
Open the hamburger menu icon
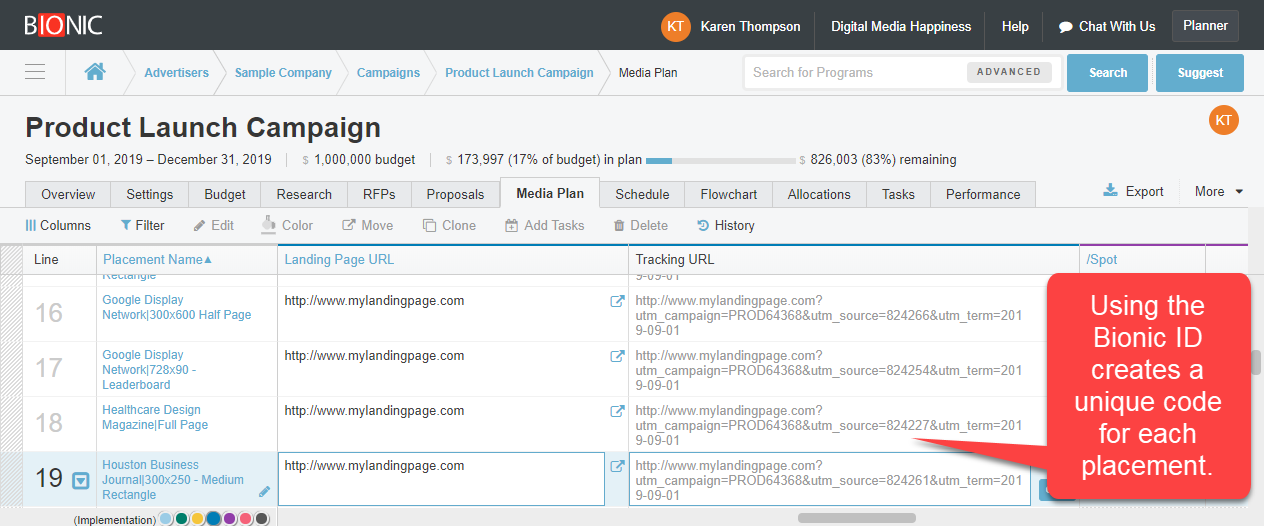click(35, 72)
